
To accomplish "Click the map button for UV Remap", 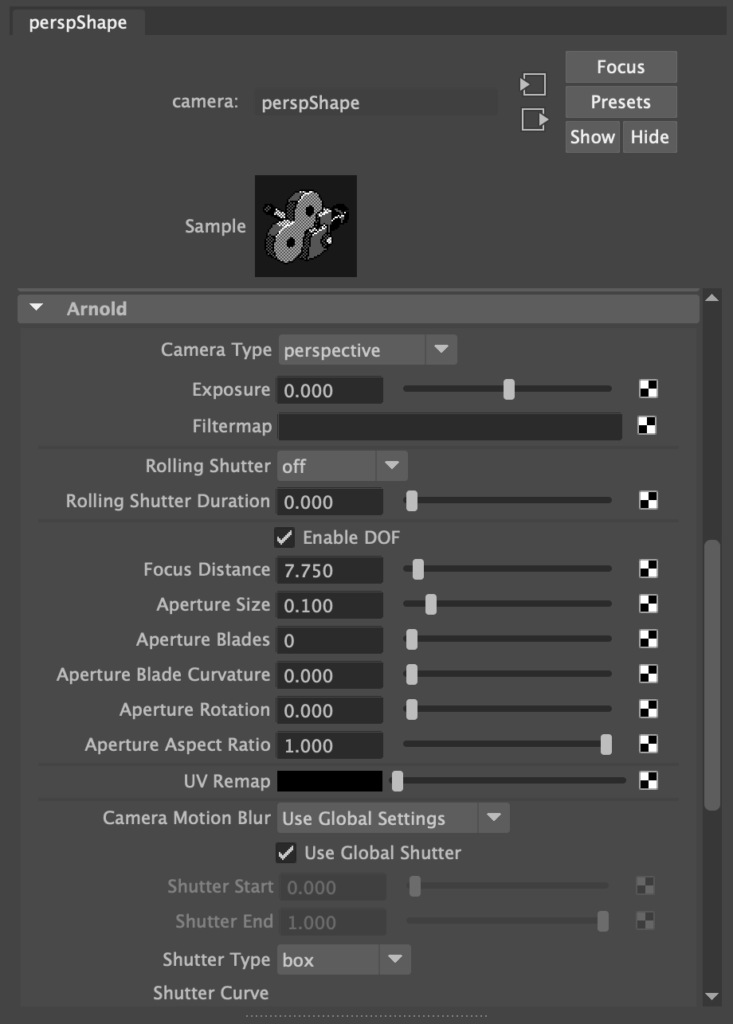I will pos(648,780).
